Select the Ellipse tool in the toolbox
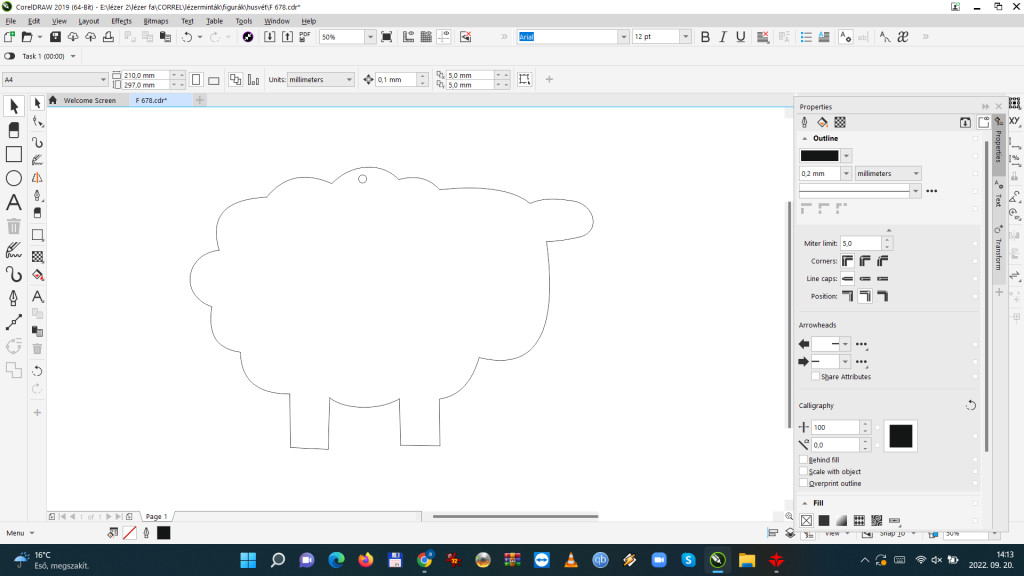The width and height of the screenshot is (1024, 576). point(14,178)
